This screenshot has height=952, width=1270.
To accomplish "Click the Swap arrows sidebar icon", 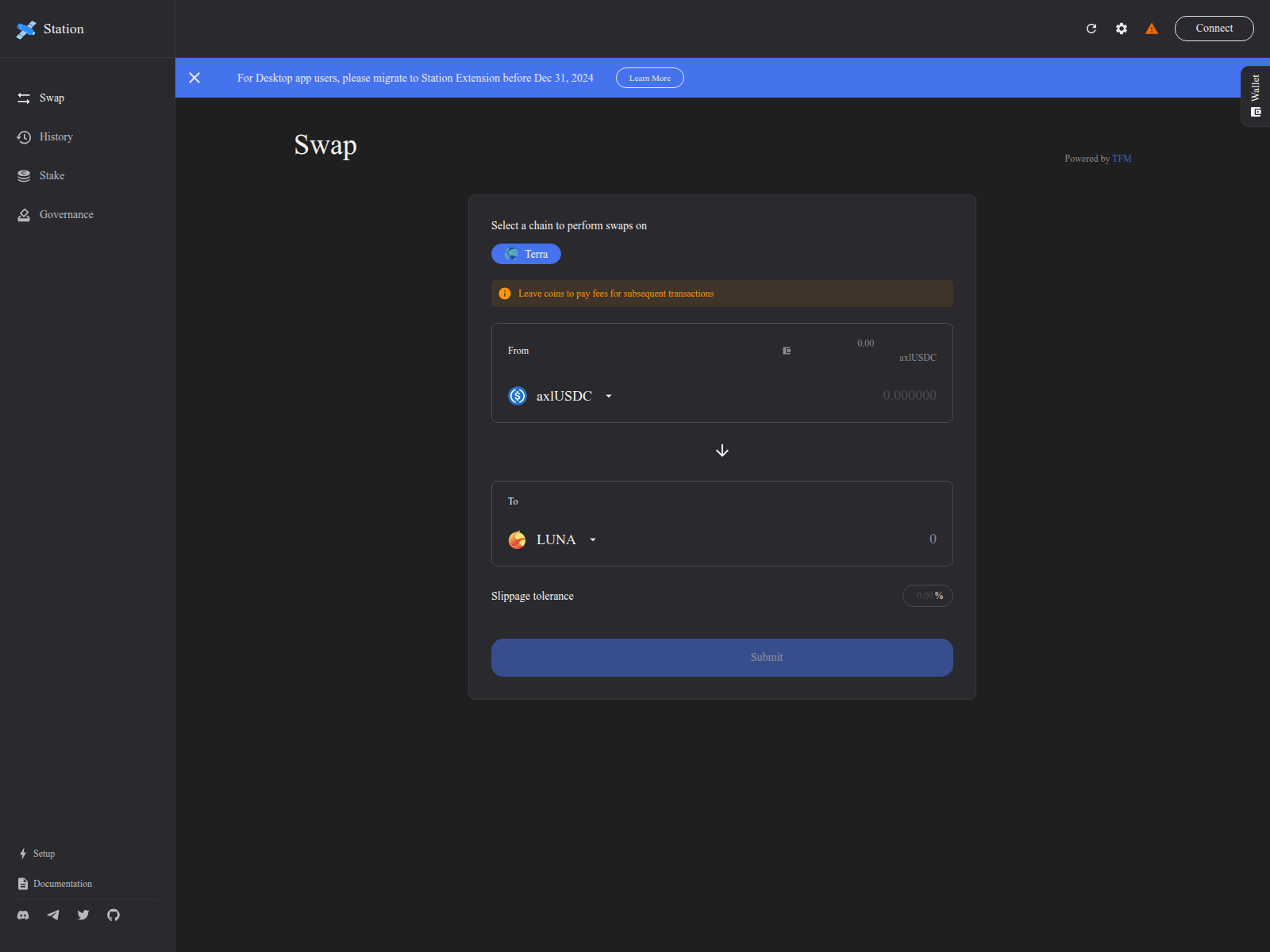I will coord(24,98).
